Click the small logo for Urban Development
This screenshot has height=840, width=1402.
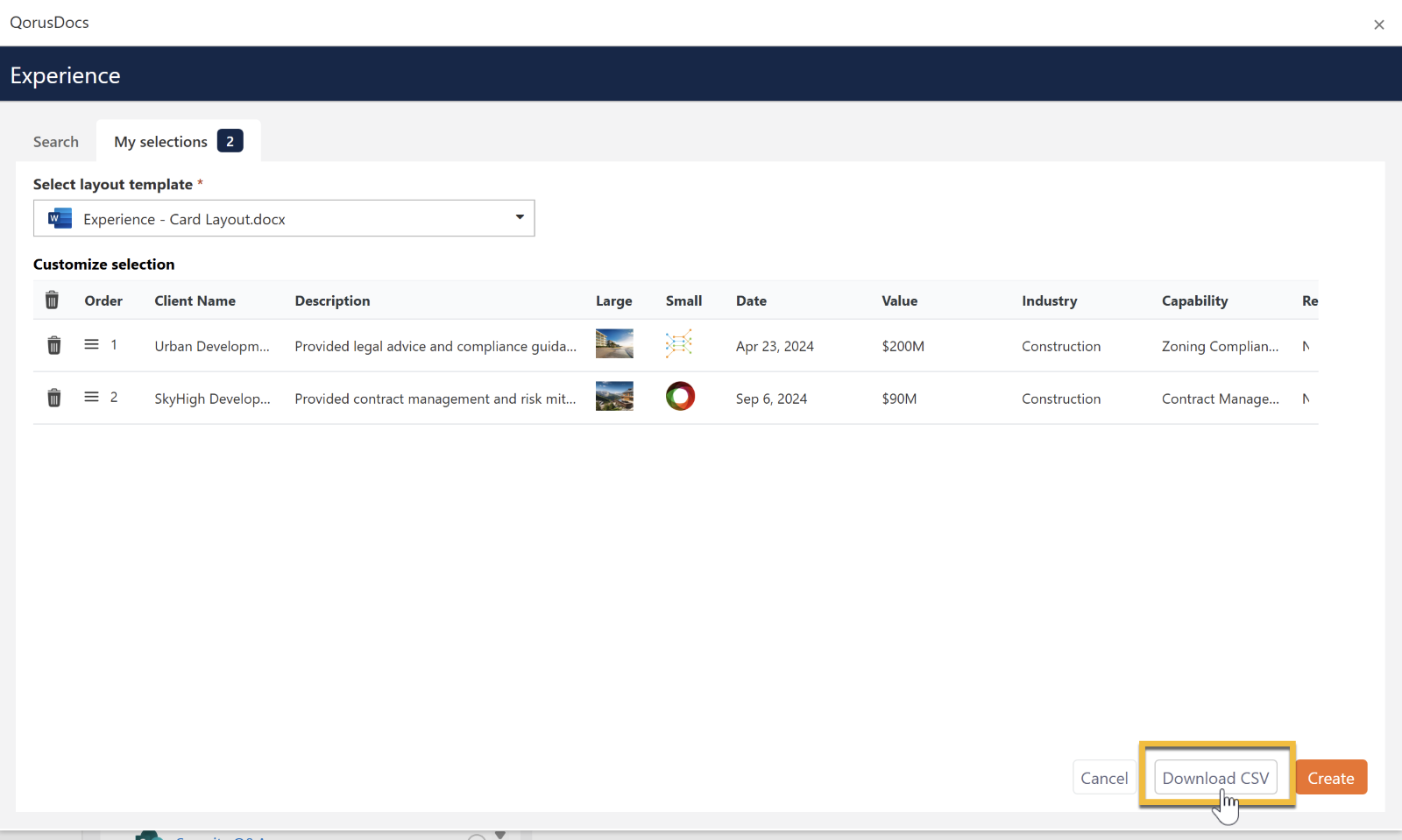679,343
